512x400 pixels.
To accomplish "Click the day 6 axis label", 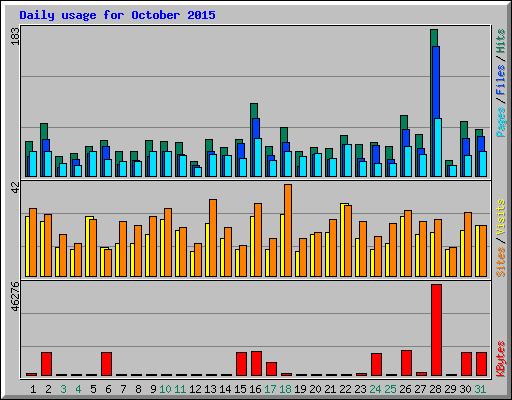I will (x=108, y=389).
